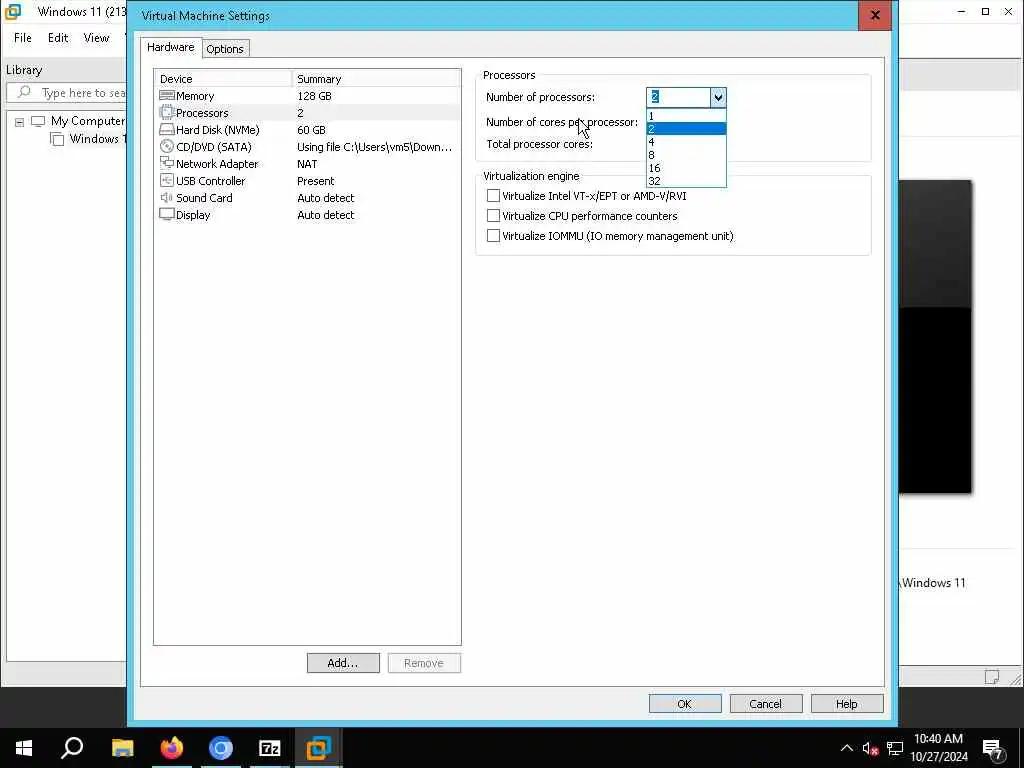Image resolution: width=1024 pixels, height=768 pixels.
Task: Open File Explorer from taskbar
Action: [x=122, y=748]
